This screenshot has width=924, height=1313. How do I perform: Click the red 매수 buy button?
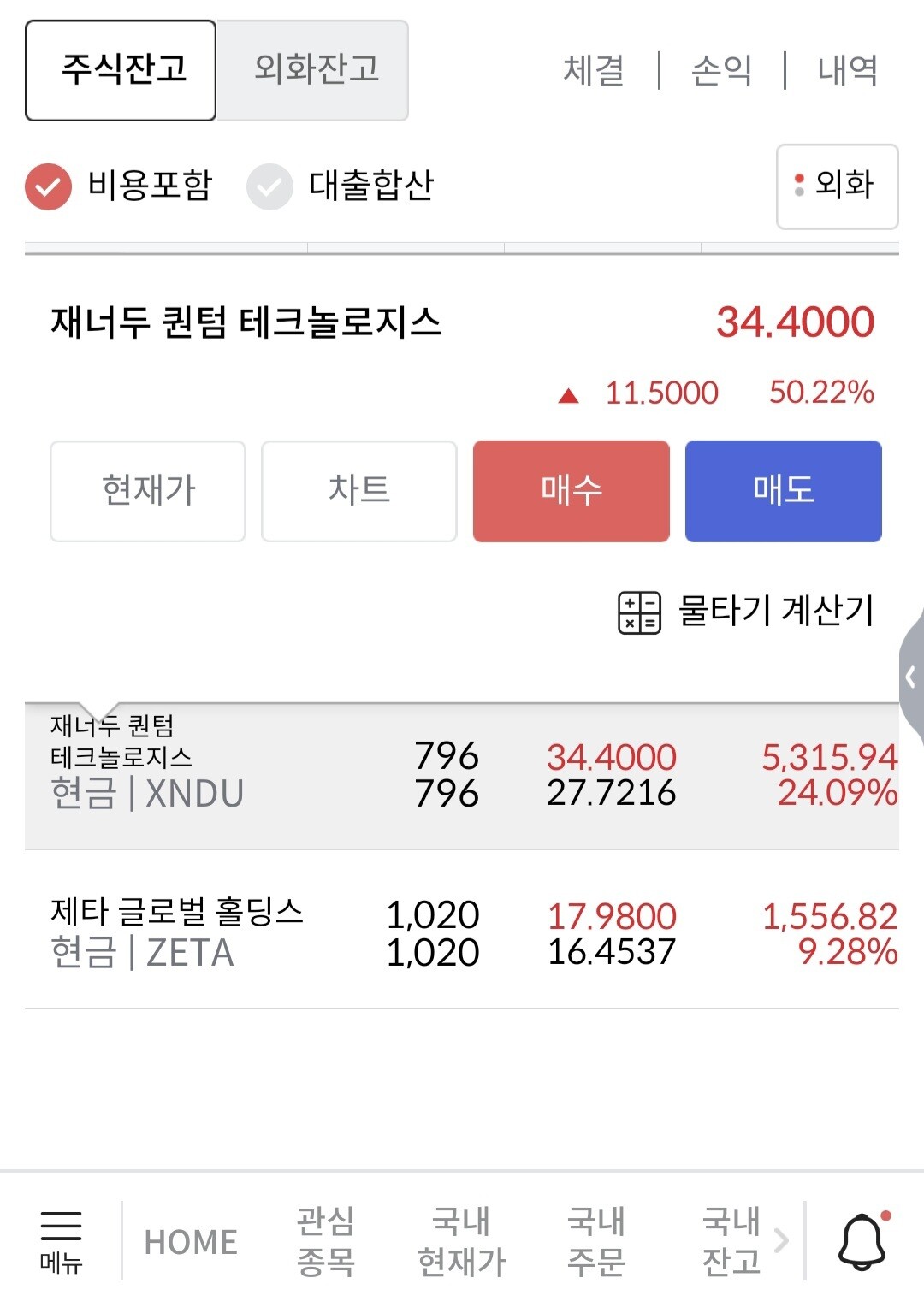[572, 491]
